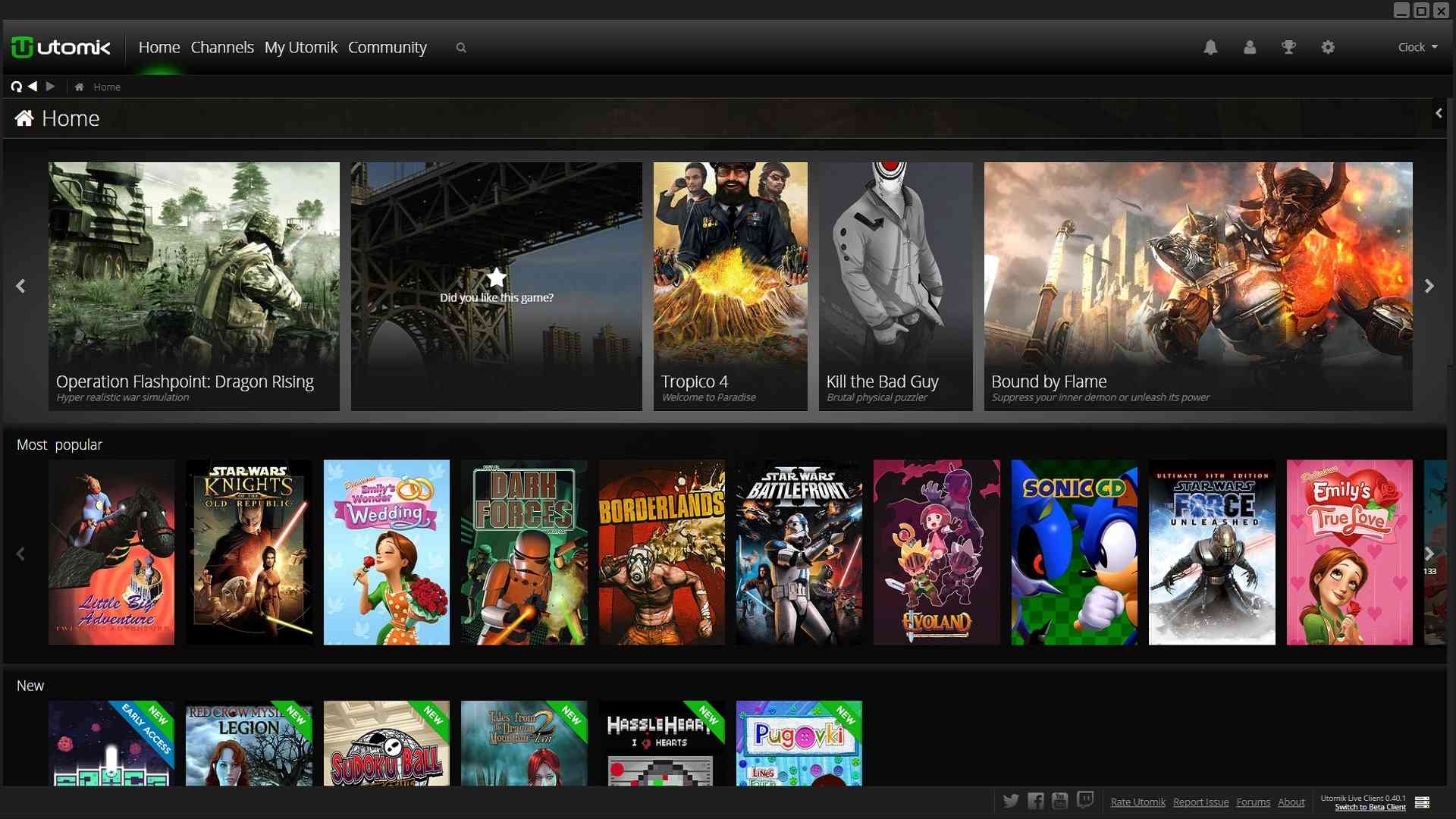Open Utomik Twitter page icon
1456x819 pixels.
point(1011,801)
